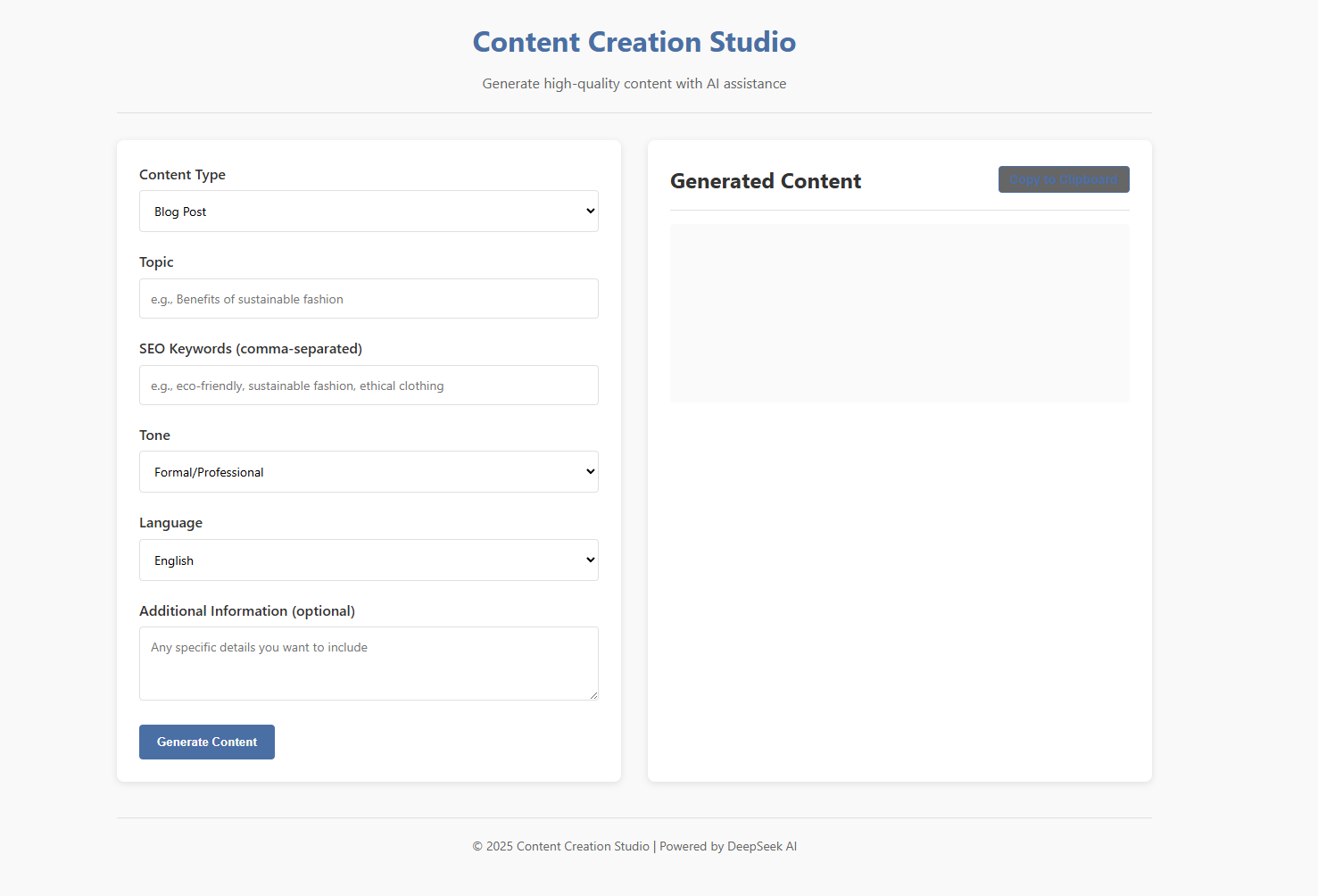This screenshot has height=896, width=1318.
Task: Expand the Tone dropdown showing Formal/Professional
Action: click(x=368, y=472)
